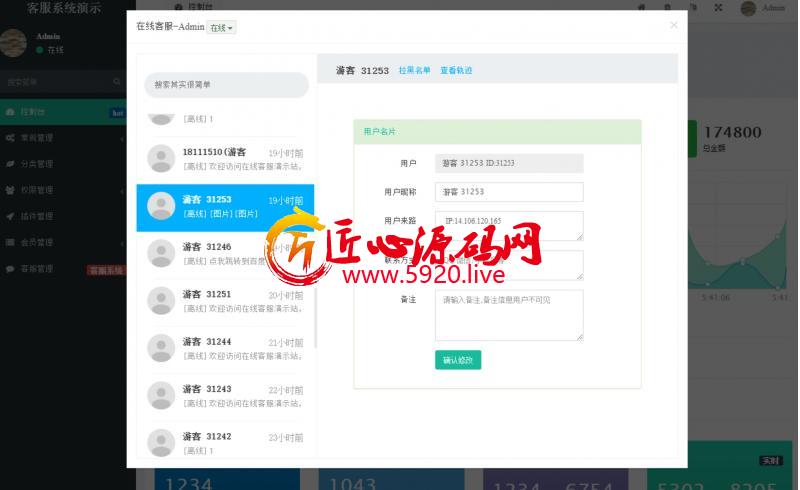Expand 会员管理 sidebar menu
Viewport: 800px width, 490px height.
pos(63,242)
